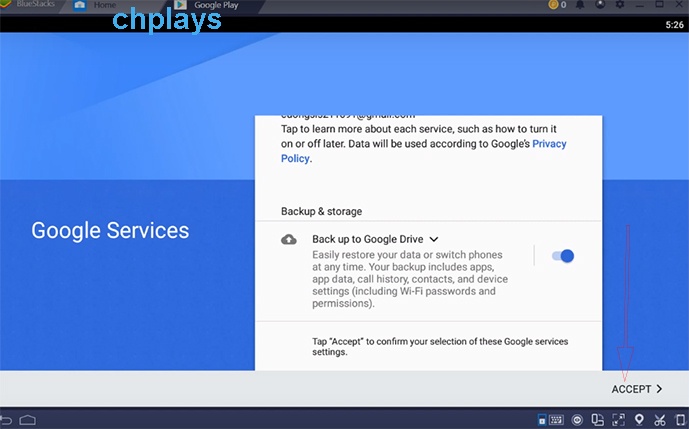
Task: Click the scissors screenshot icon
Action: [660, 420]
